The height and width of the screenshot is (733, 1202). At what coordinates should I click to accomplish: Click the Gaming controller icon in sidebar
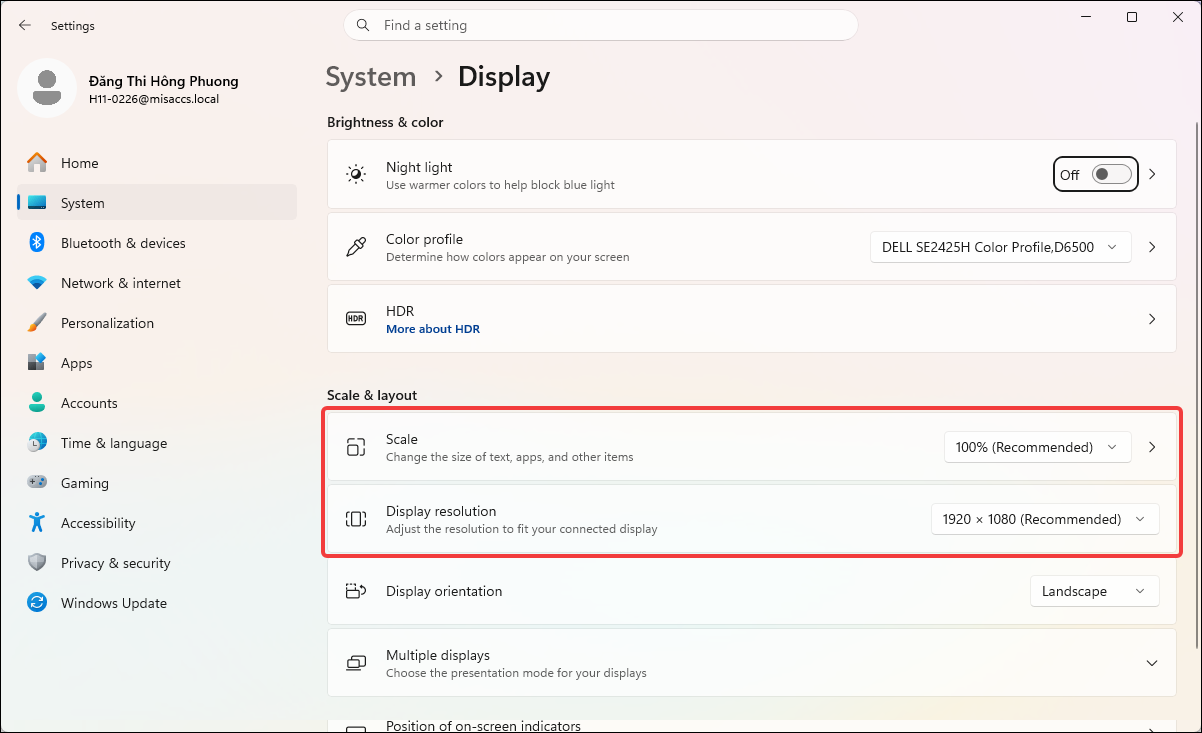click(37, 483)
